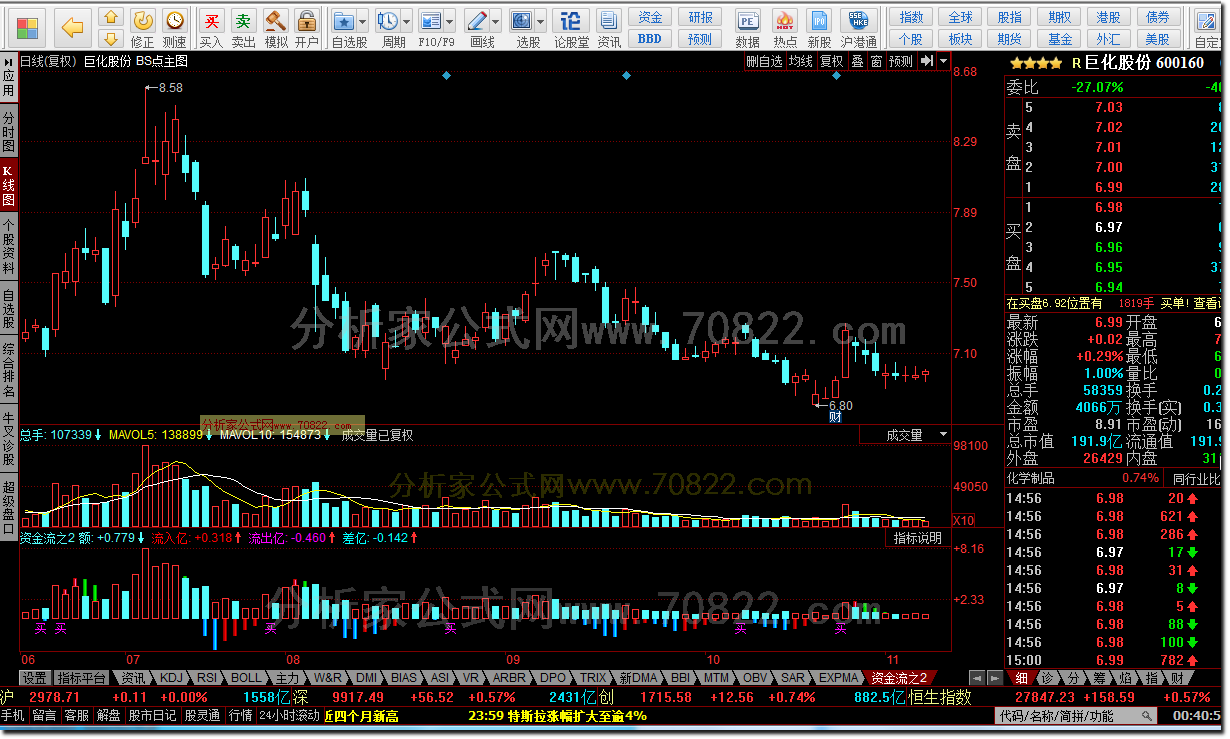
Task: Click the yellow star rating beside 巨化股份
Action: click(1034, 62)
